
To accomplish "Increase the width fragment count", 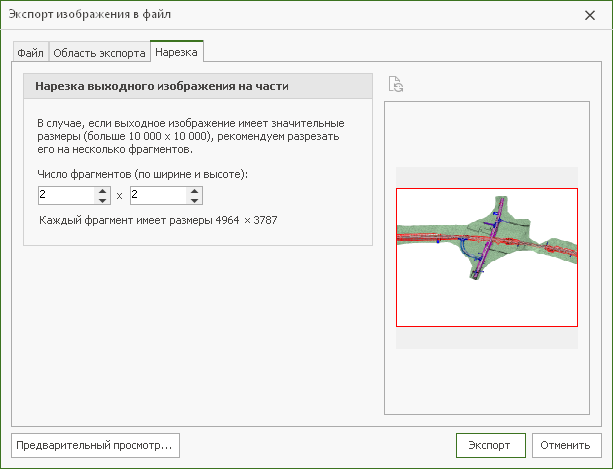I will pyautogui.click(x=102, y=191).
